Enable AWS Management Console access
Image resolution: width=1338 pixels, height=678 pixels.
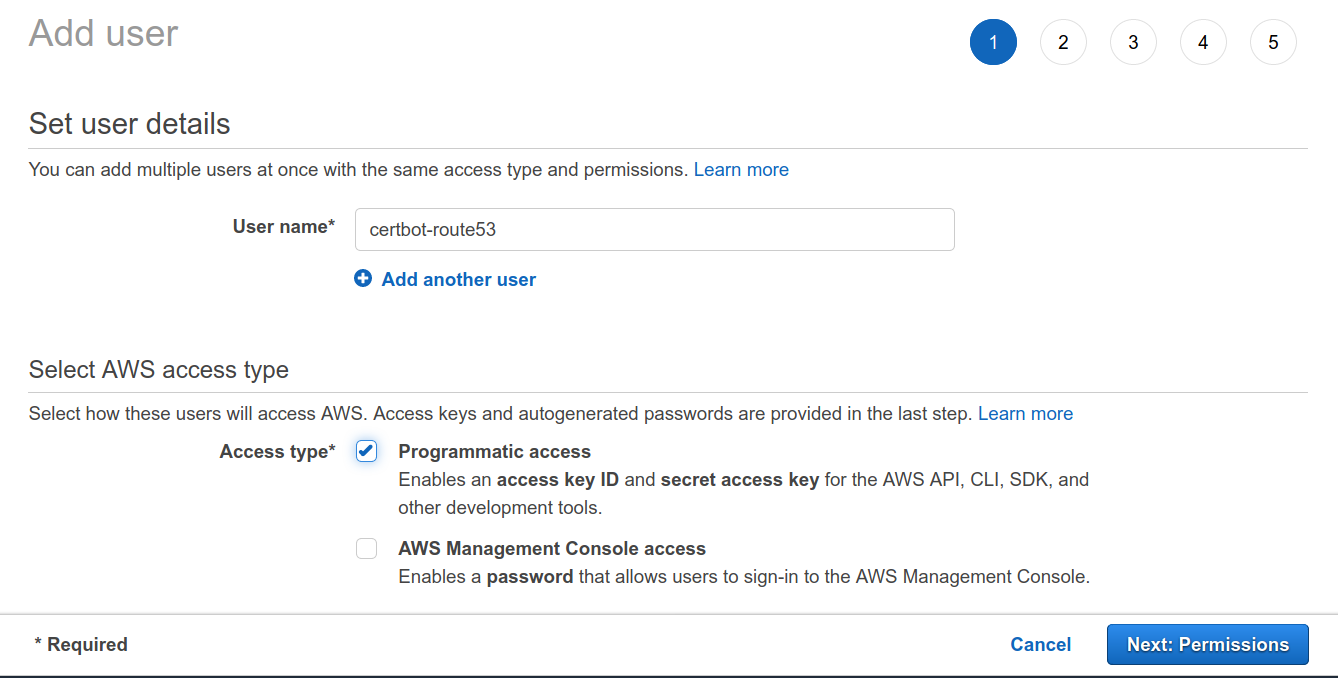[366, 548]
